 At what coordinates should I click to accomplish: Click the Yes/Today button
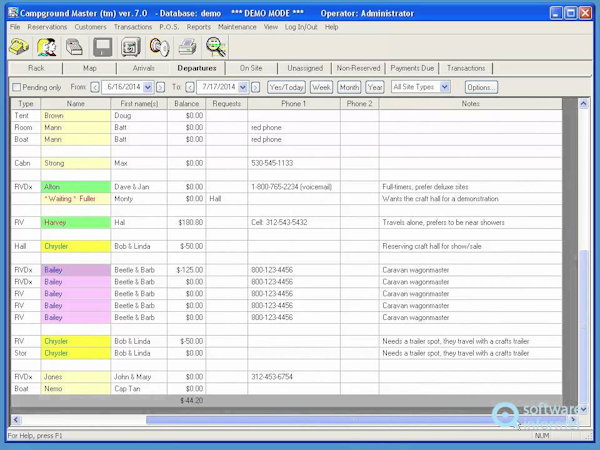(287, 87)
